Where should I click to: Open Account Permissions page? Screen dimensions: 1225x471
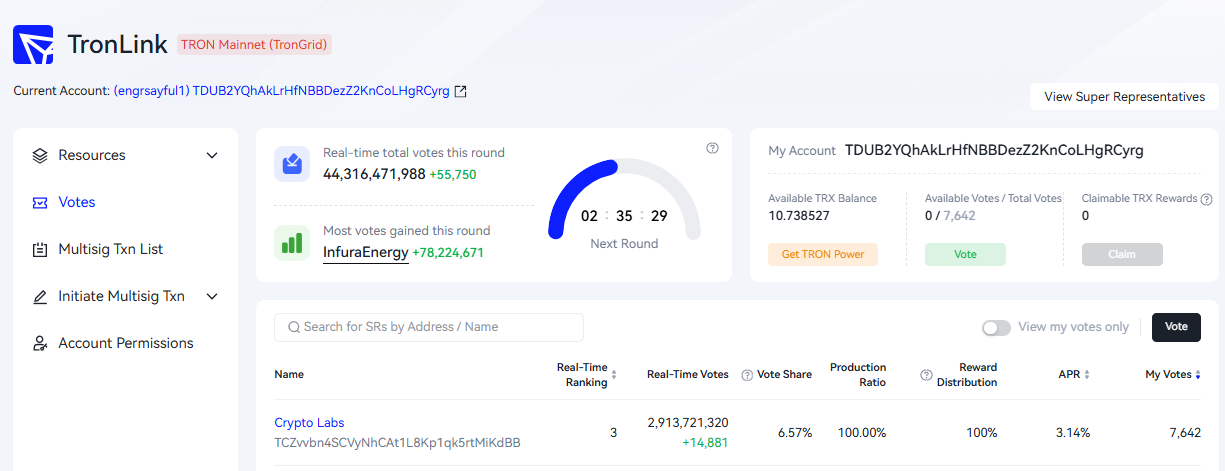(126, 343)
